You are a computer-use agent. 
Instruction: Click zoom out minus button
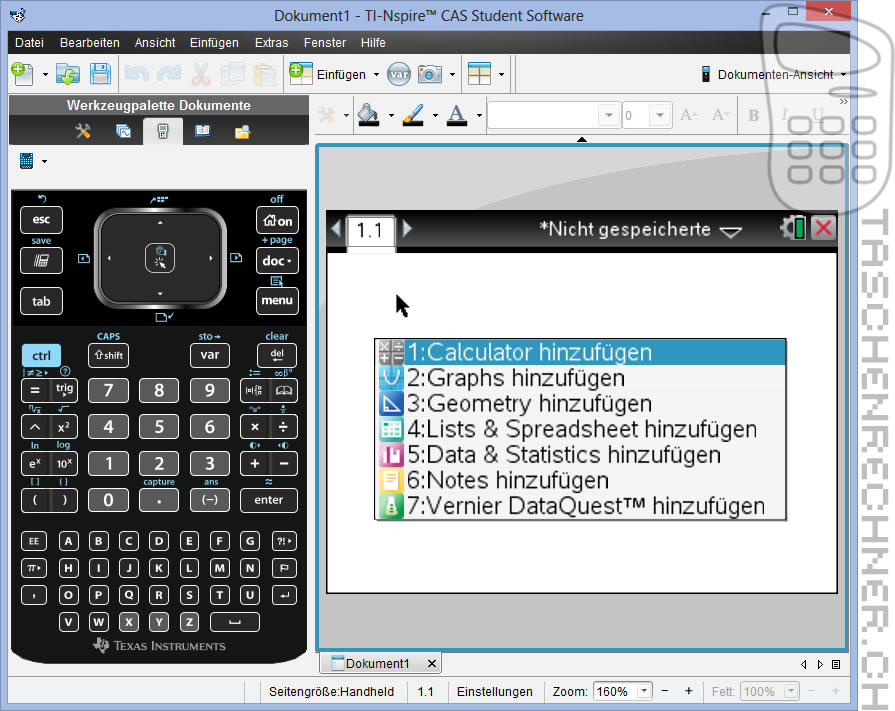665,691
